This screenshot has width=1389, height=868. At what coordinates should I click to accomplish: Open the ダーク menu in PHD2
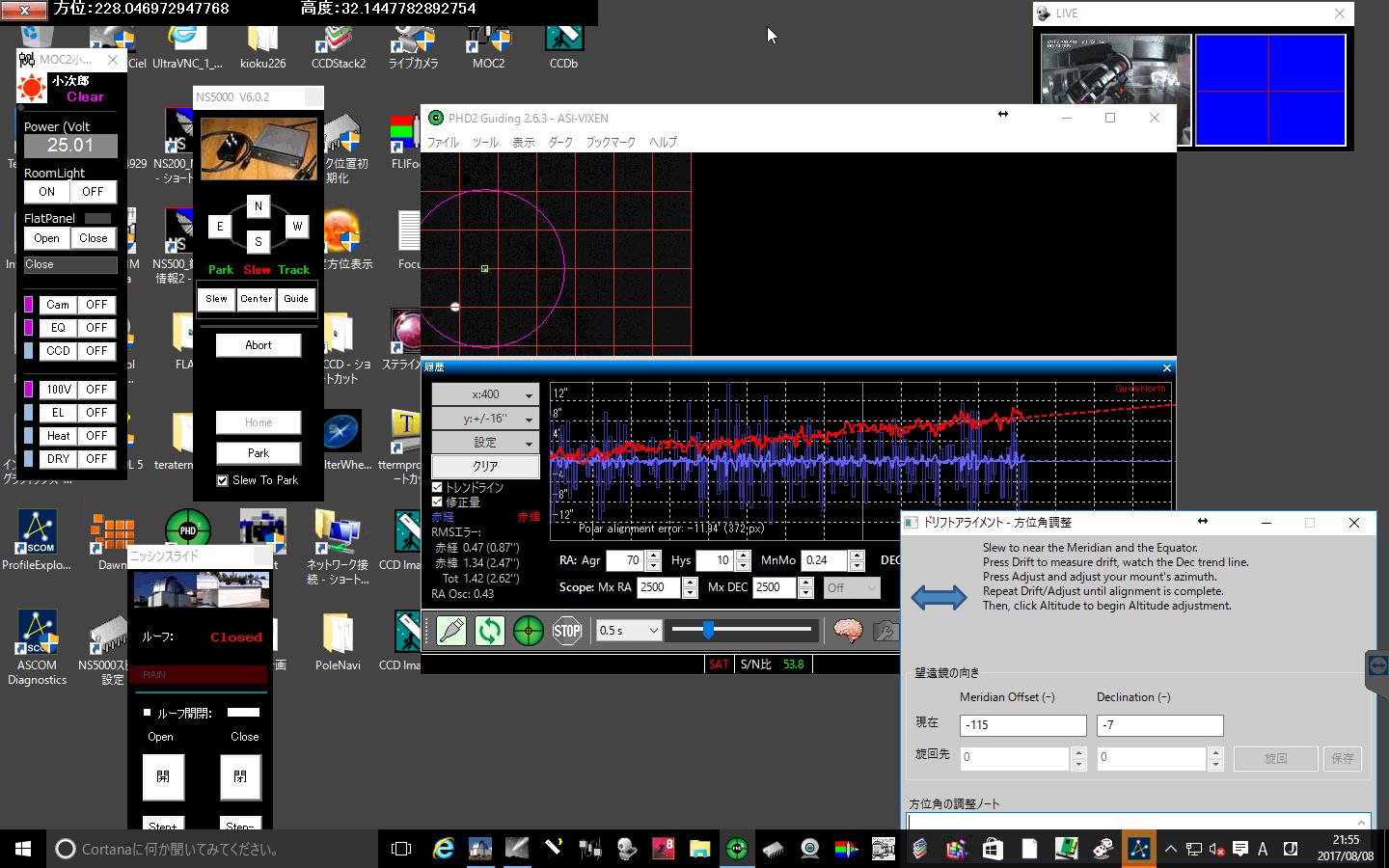tap(560, 142)
